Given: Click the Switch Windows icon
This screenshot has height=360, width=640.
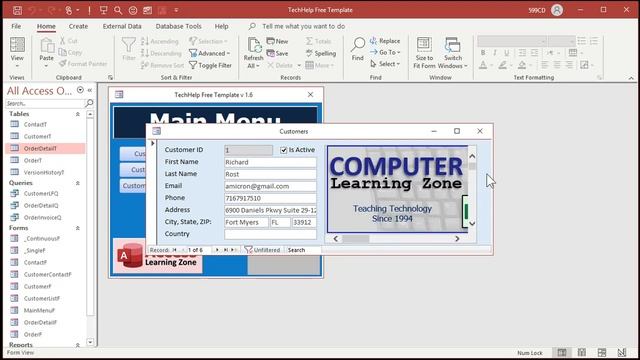Looking at the screenshot, I should click(452, 44).
